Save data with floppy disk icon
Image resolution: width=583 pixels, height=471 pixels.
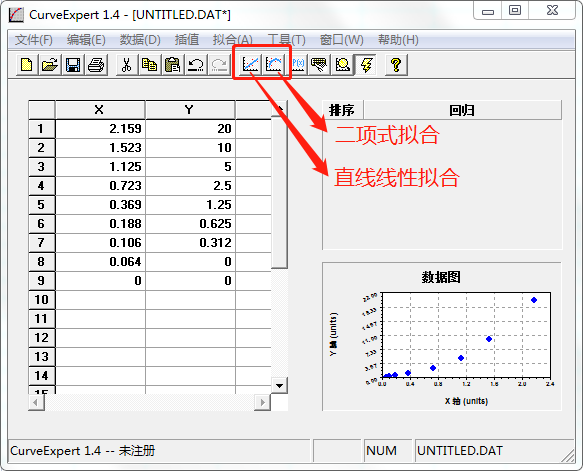tap(73, 65)
